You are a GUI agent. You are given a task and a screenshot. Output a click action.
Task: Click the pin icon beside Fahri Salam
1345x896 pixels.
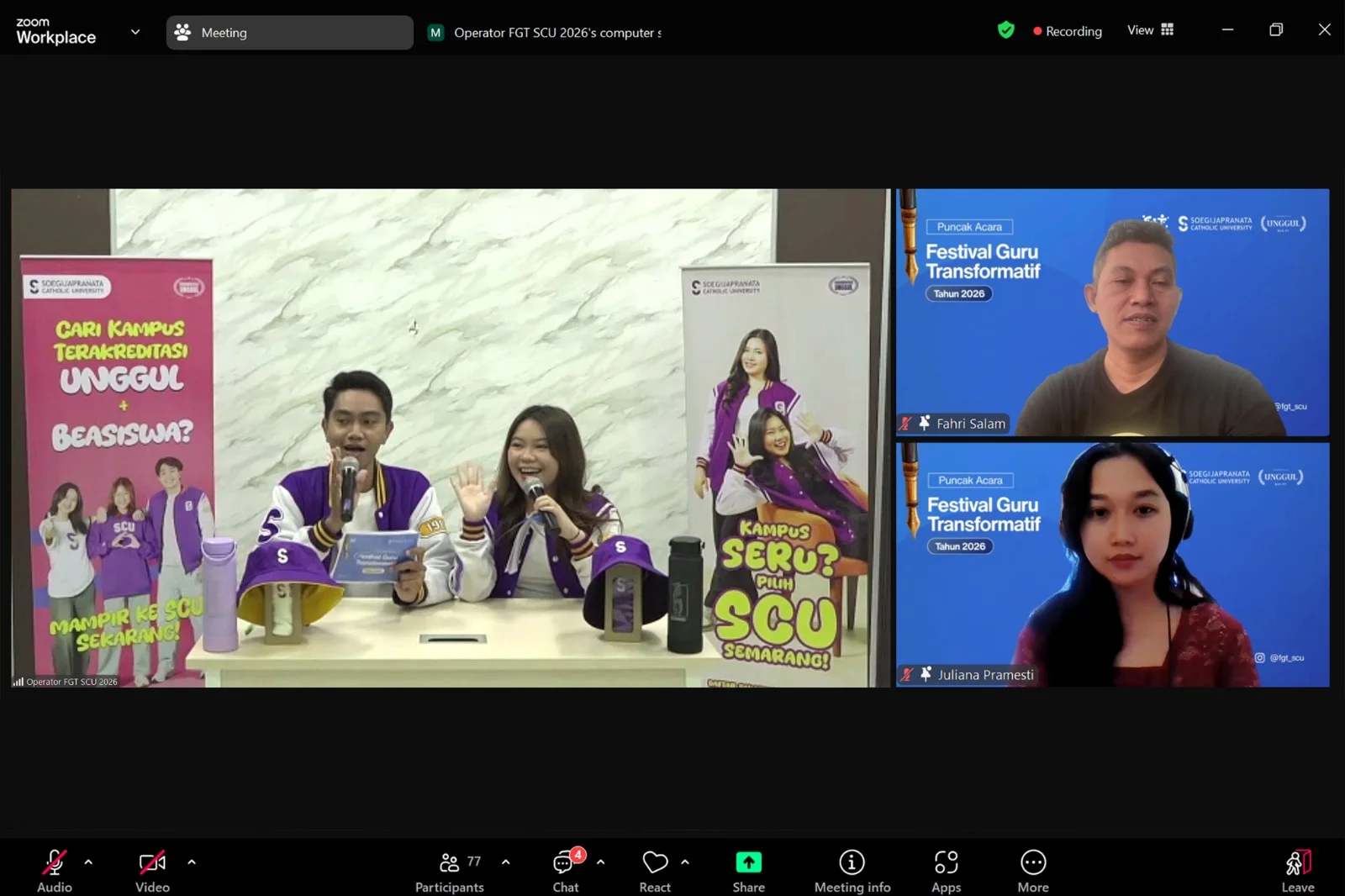[x=925, y=423]
